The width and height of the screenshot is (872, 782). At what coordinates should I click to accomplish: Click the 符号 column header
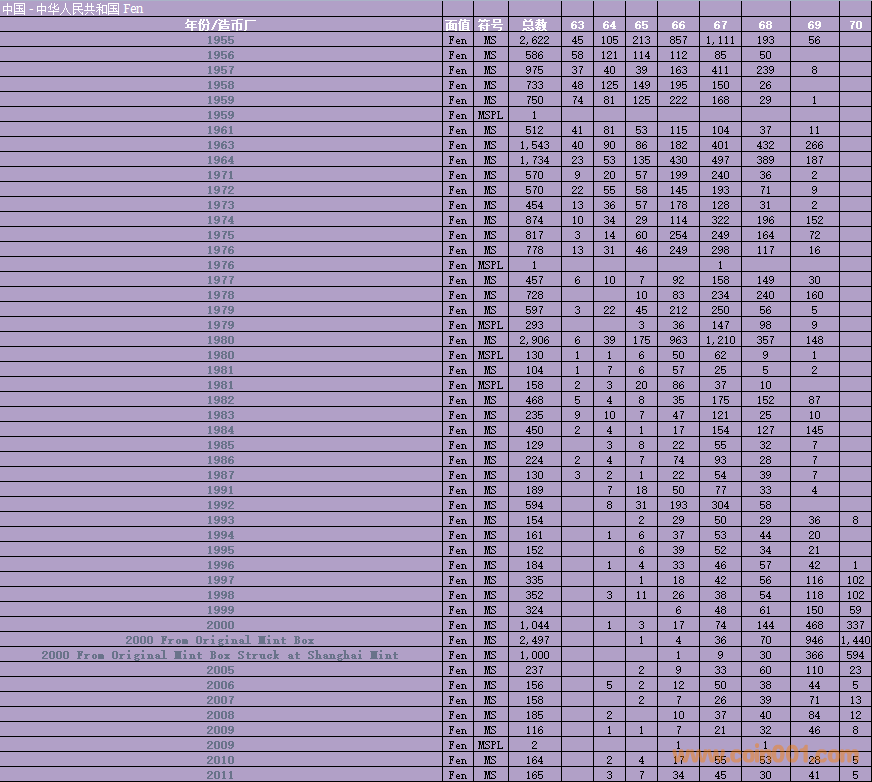[x=489, y=24]
